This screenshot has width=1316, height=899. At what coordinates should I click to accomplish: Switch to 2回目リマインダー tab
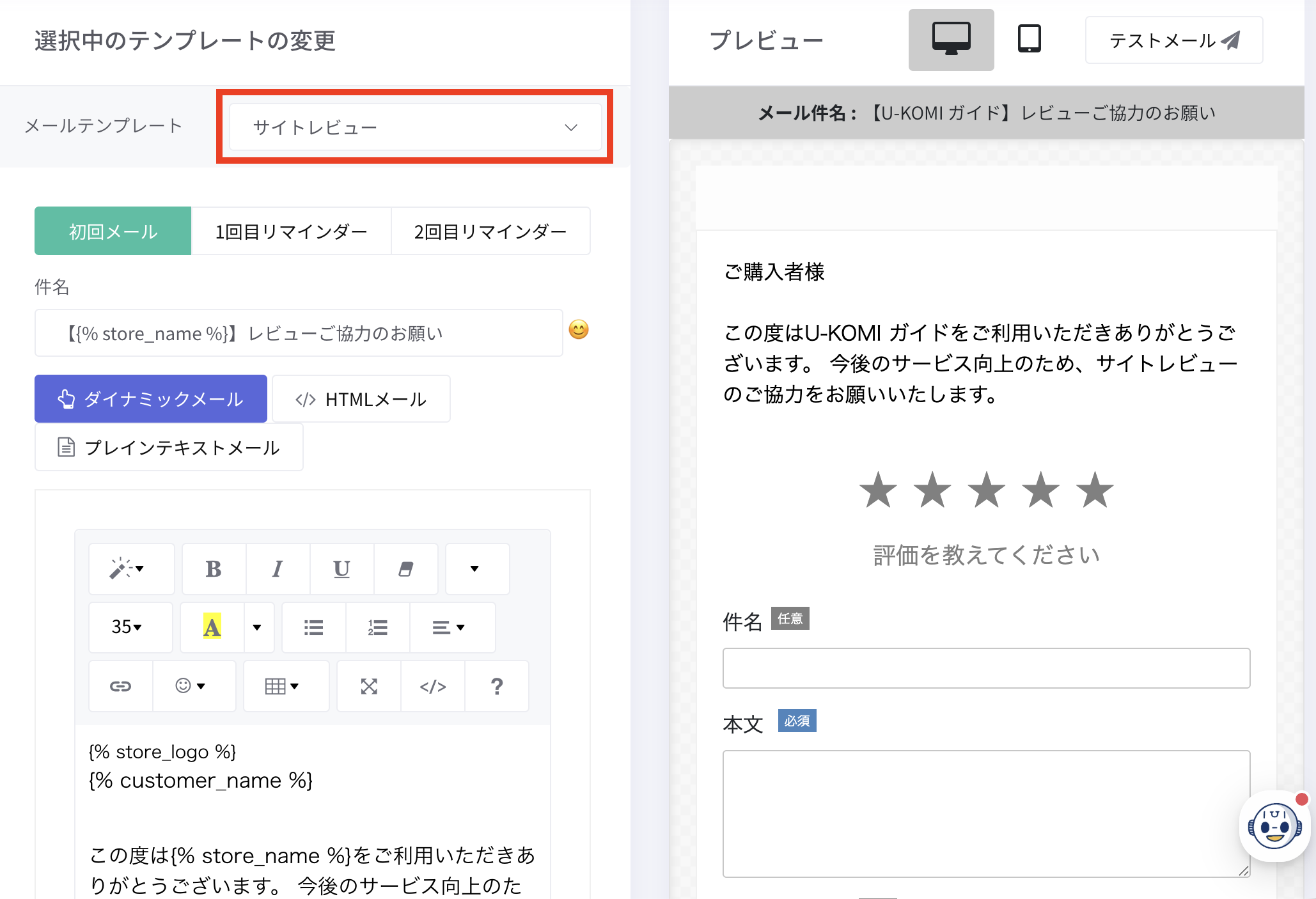tap(490, 231)
